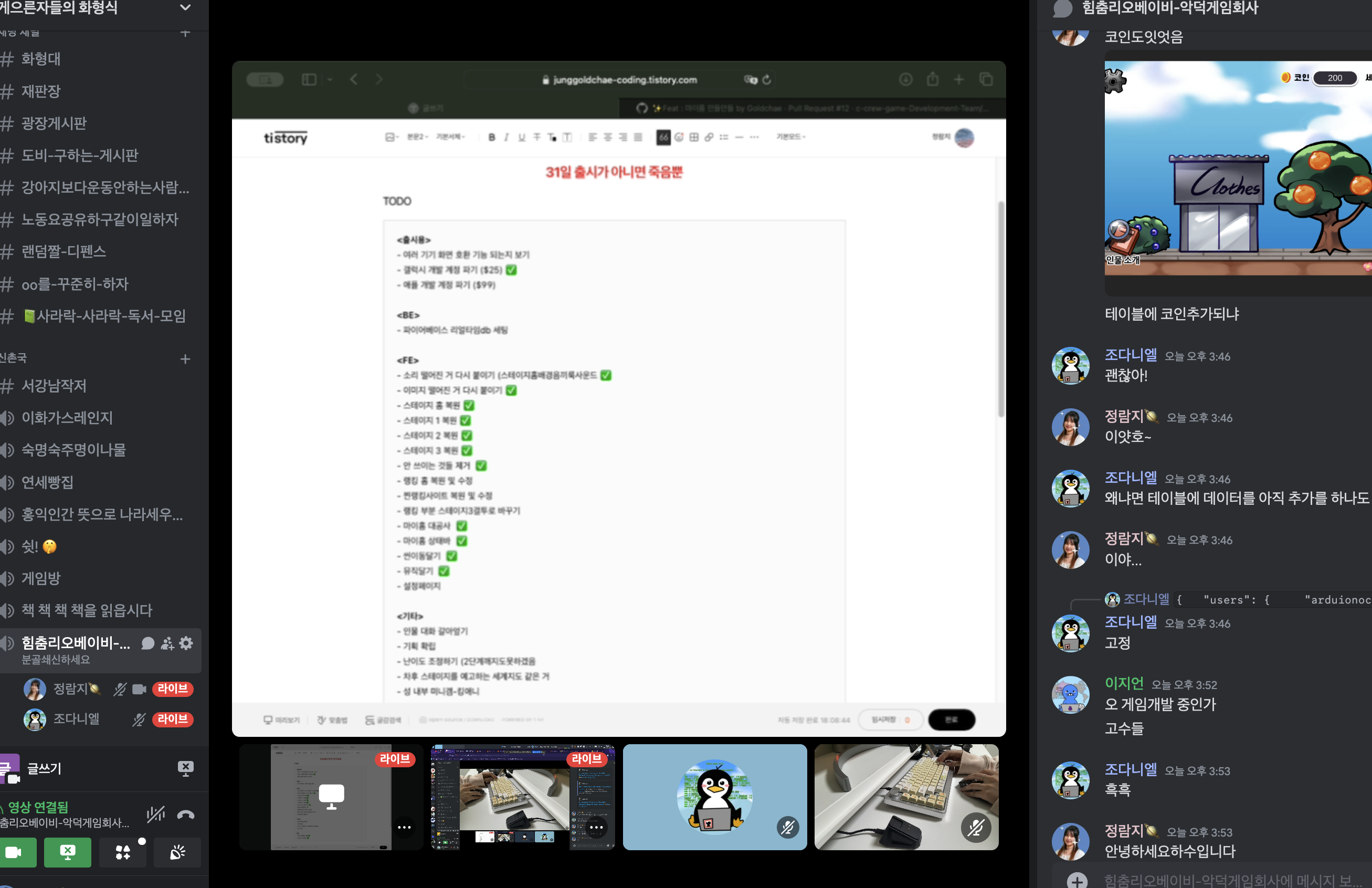Click 이지언 username in the chat
The height and width of the screenshot is (888, 1372).
tap(1124, 683)
